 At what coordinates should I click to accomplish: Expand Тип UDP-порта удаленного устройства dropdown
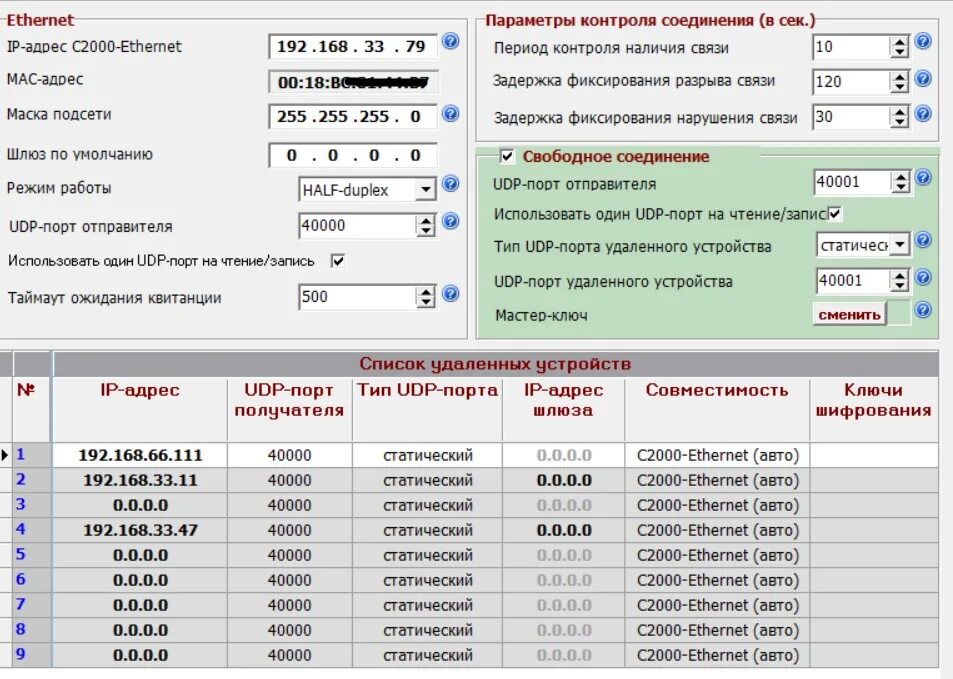pyautogui.click(x=900, y=245)
